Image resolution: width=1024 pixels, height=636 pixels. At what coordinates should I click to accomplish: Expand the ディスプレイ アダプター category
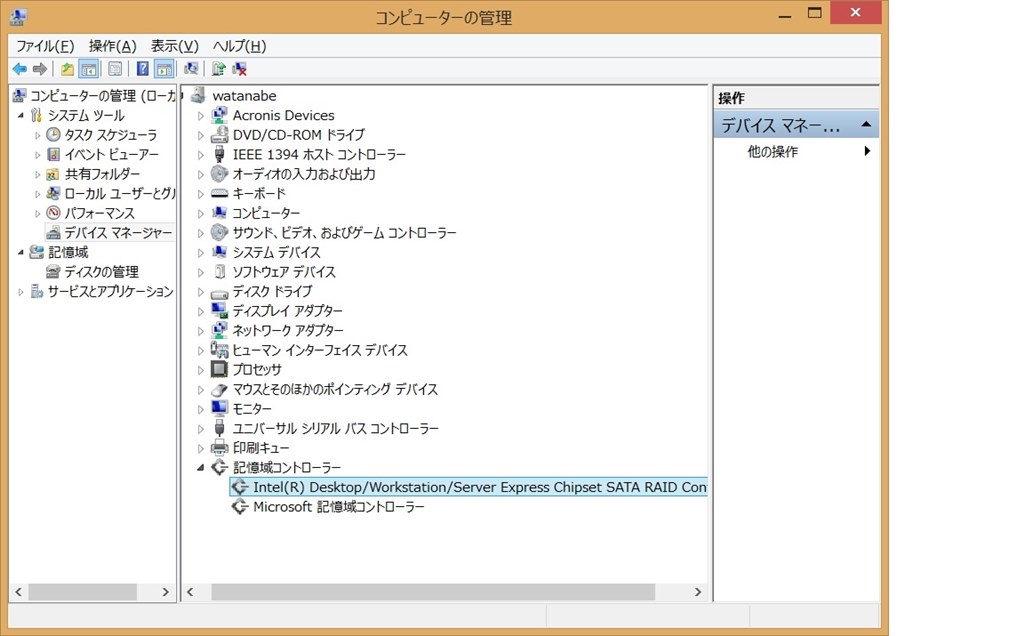coord(200,311)
